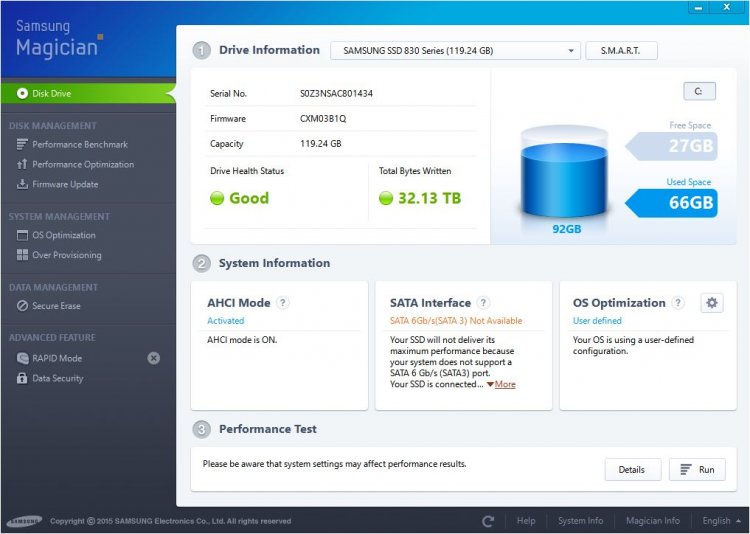
Task: Click the OS Optimization help question mark icon
Action: (679, 303)
